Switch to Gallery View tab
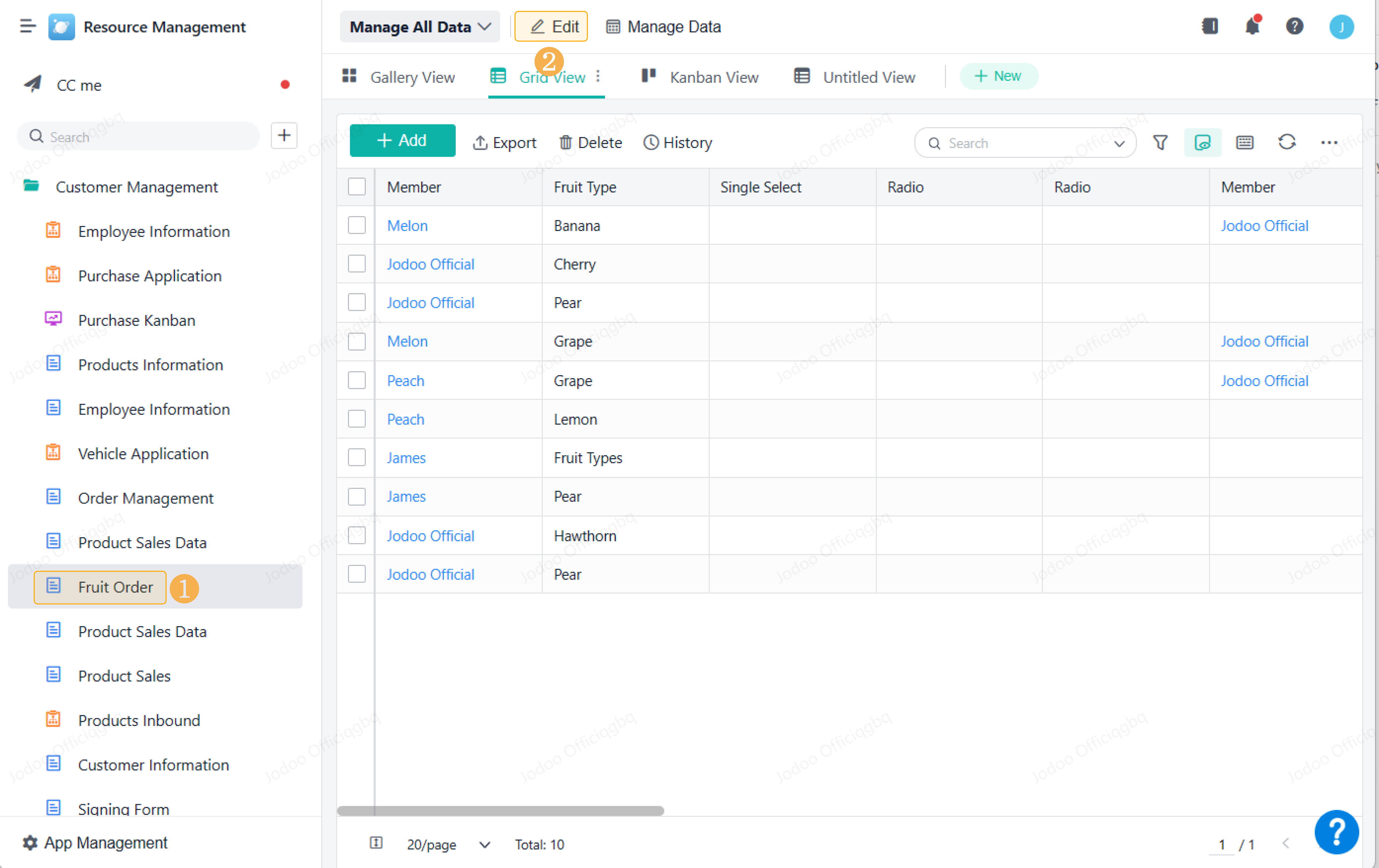The width and height of the screenshot is (1379, 868). pos(399,77)
